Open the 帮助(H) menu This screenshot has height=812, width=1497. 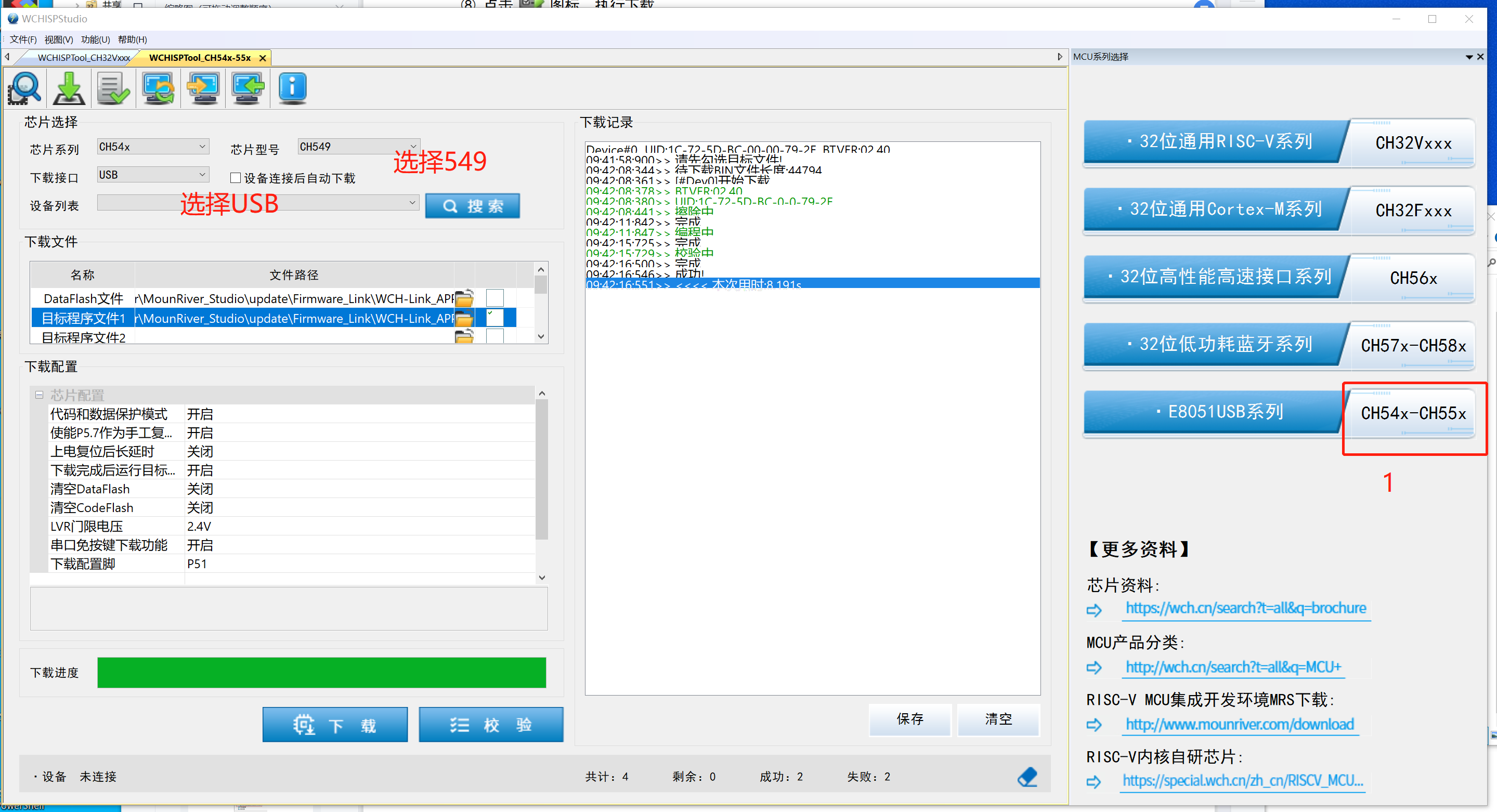point(133,40)
